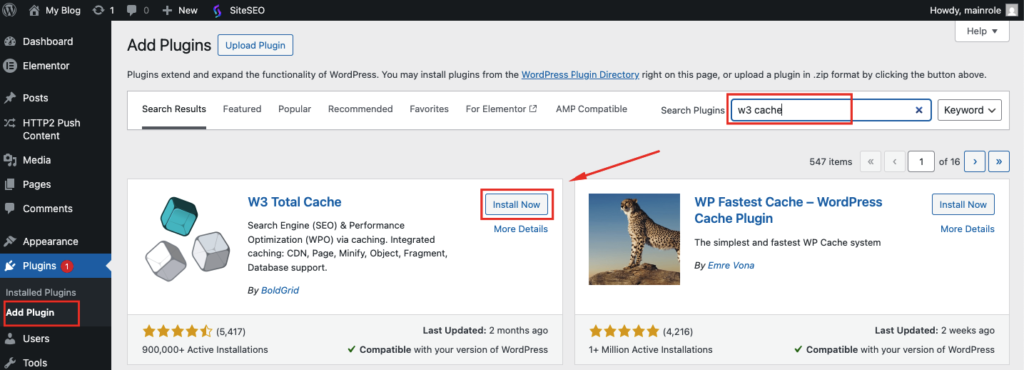Click Posts pushpin icon
The width and height of the screenshot is (1024, 370).
[10, 98]
